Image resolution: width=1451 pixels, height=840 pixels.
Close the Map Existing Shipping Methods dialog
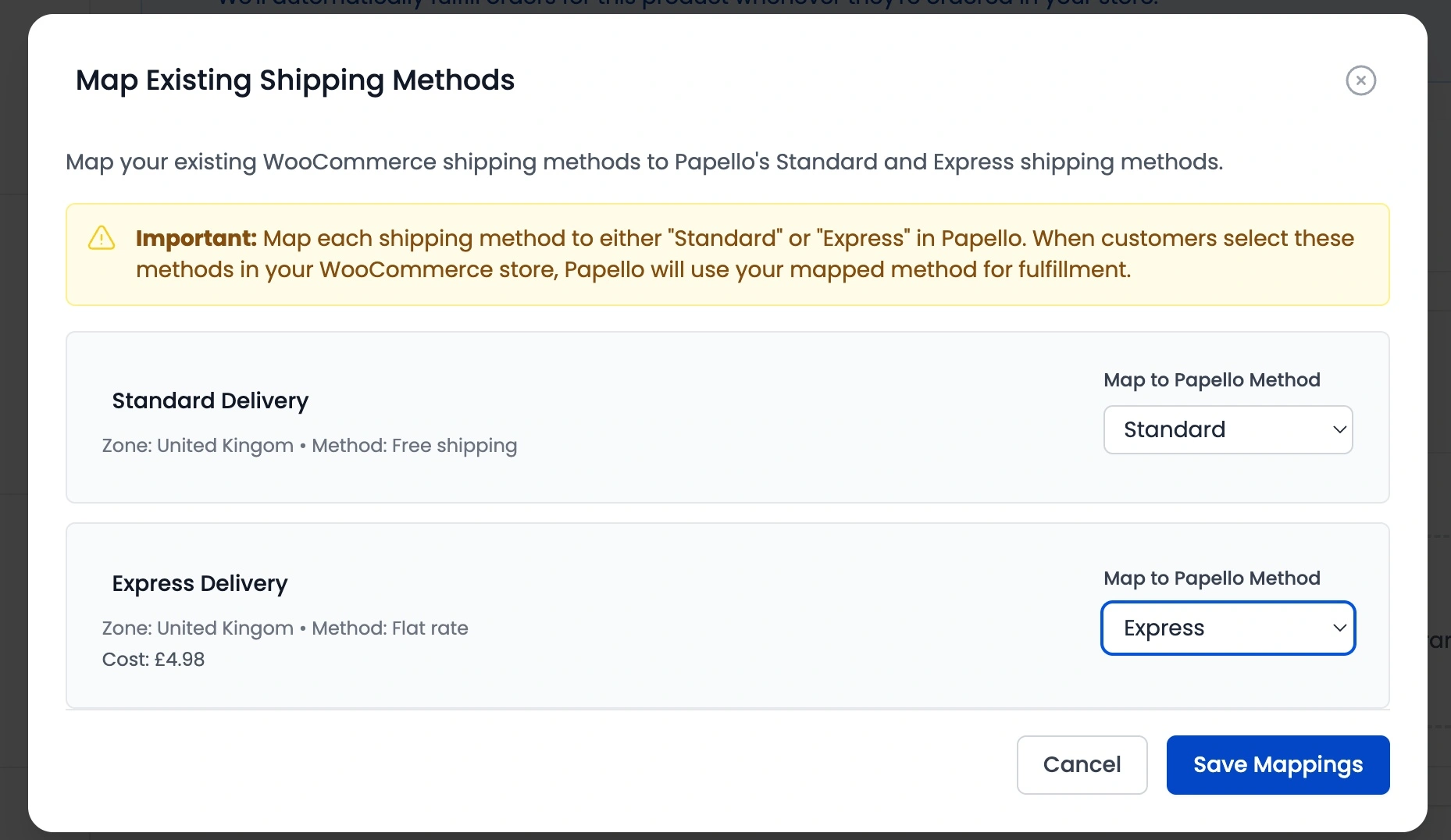pos(1360,80)
